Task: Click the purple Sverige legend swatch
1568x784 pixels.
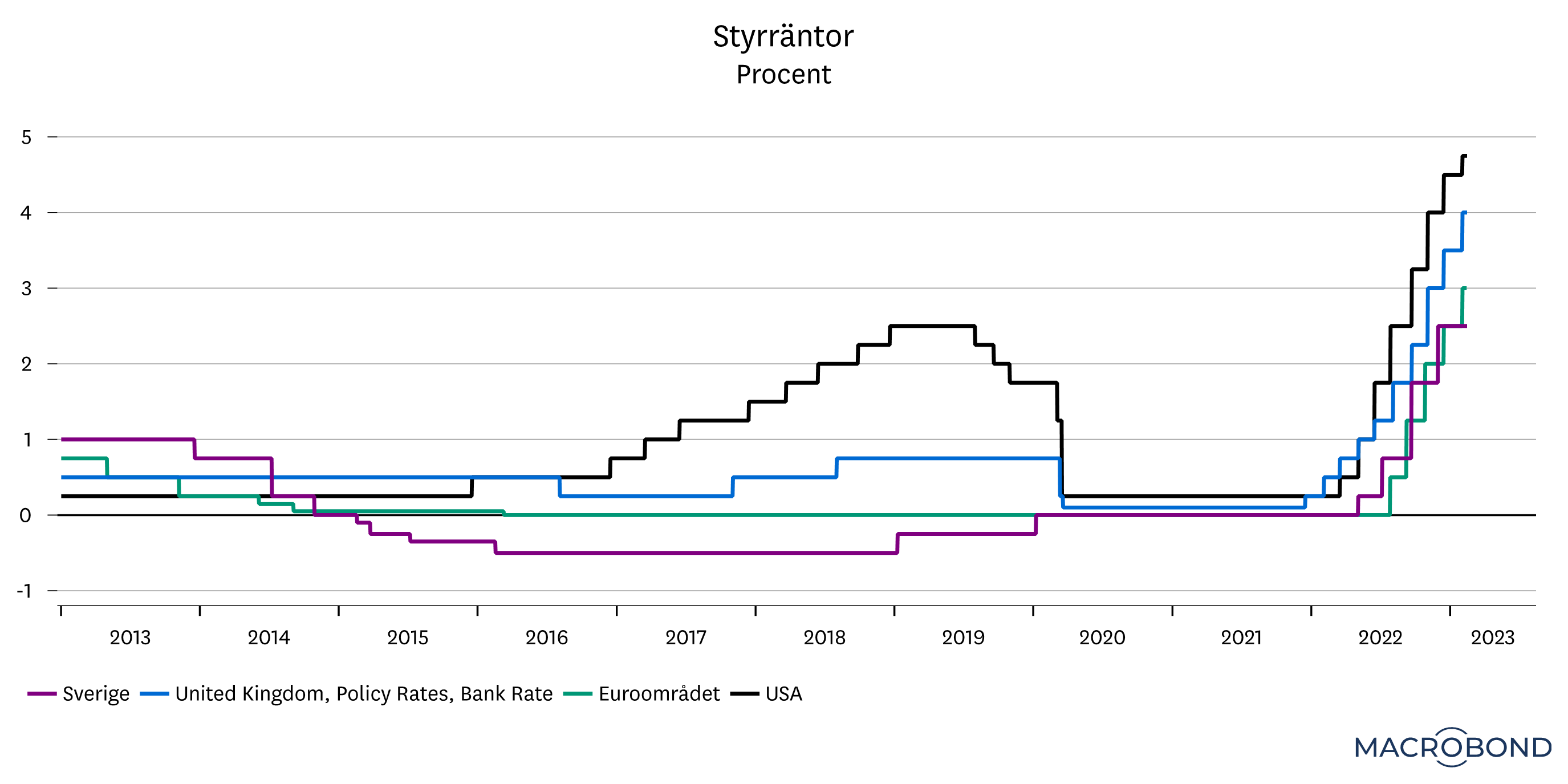Action: click(x=42, y=694)
